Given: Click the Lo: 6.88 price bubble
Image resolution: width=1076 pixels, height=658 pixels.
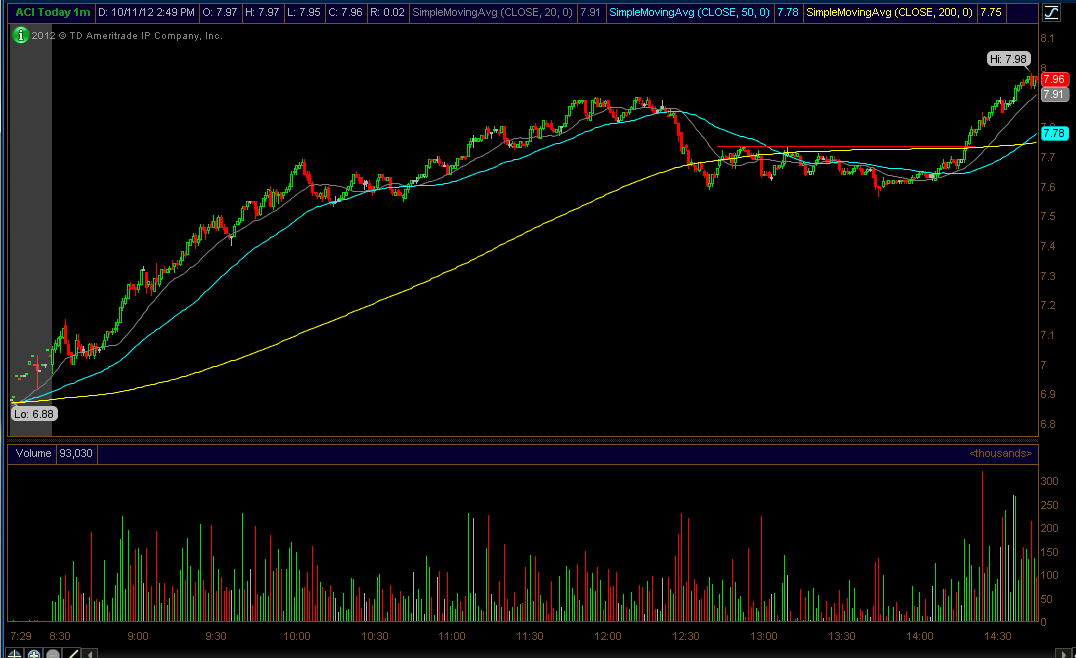Looking at the screenshot, I should click(34, 414).
